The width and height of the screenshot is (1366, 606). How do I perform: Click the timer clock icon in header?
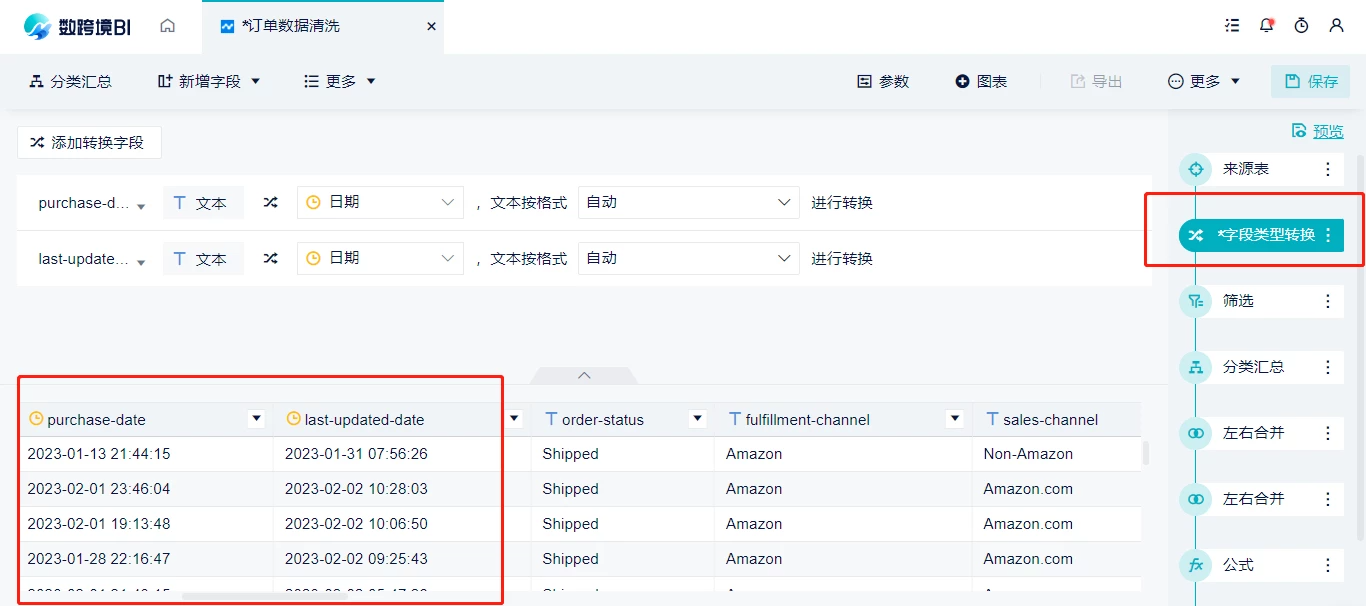1301,26
